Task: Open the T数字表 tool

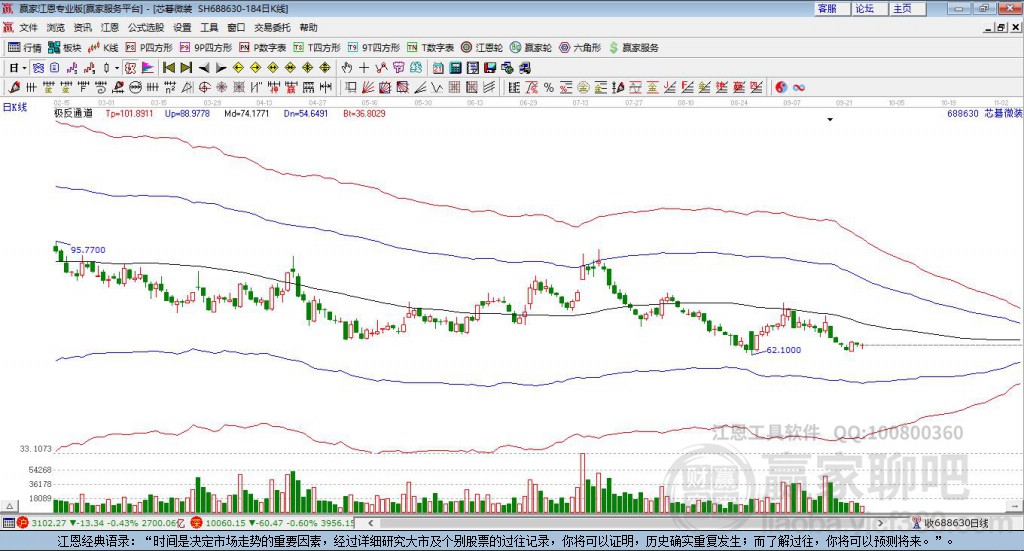Action: pyautogui.click(x=430, y=48)
